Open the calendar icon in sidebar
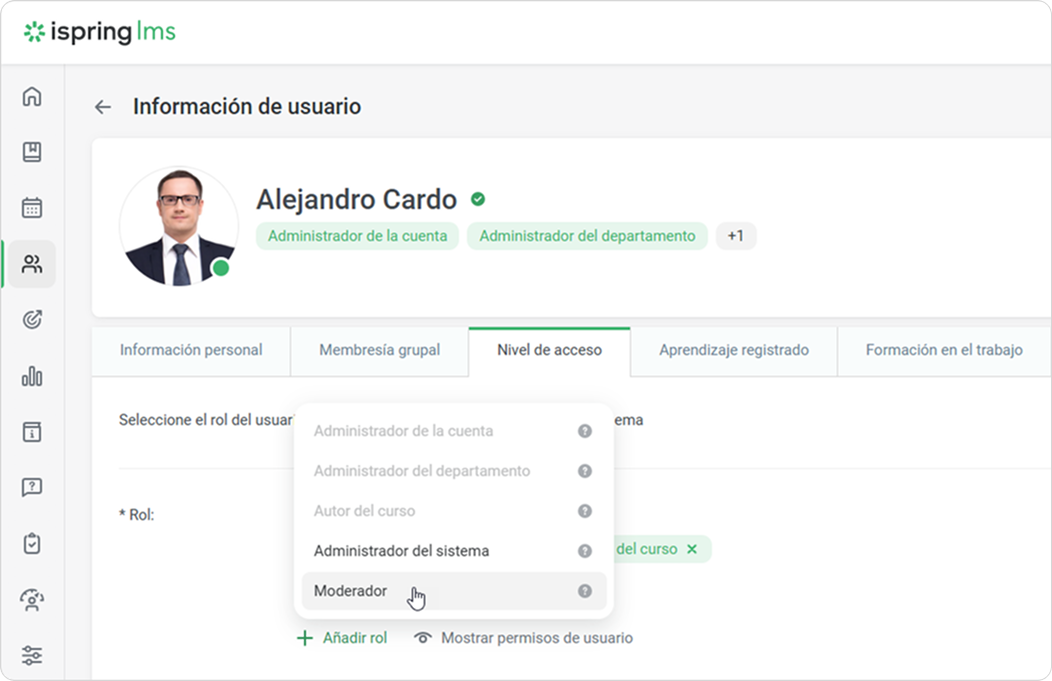The height and width of the screenshot is (681, 1052). tap(32, 208)
